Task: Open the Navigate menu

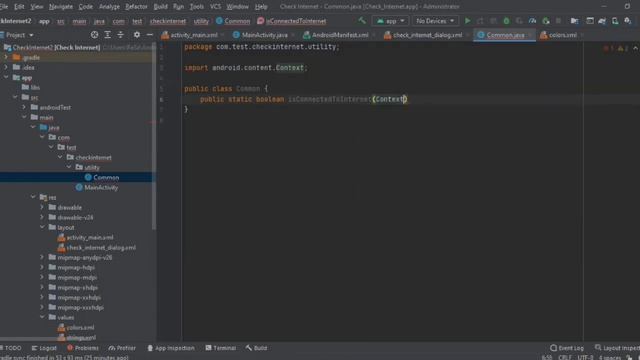Action: pos(61,7)
